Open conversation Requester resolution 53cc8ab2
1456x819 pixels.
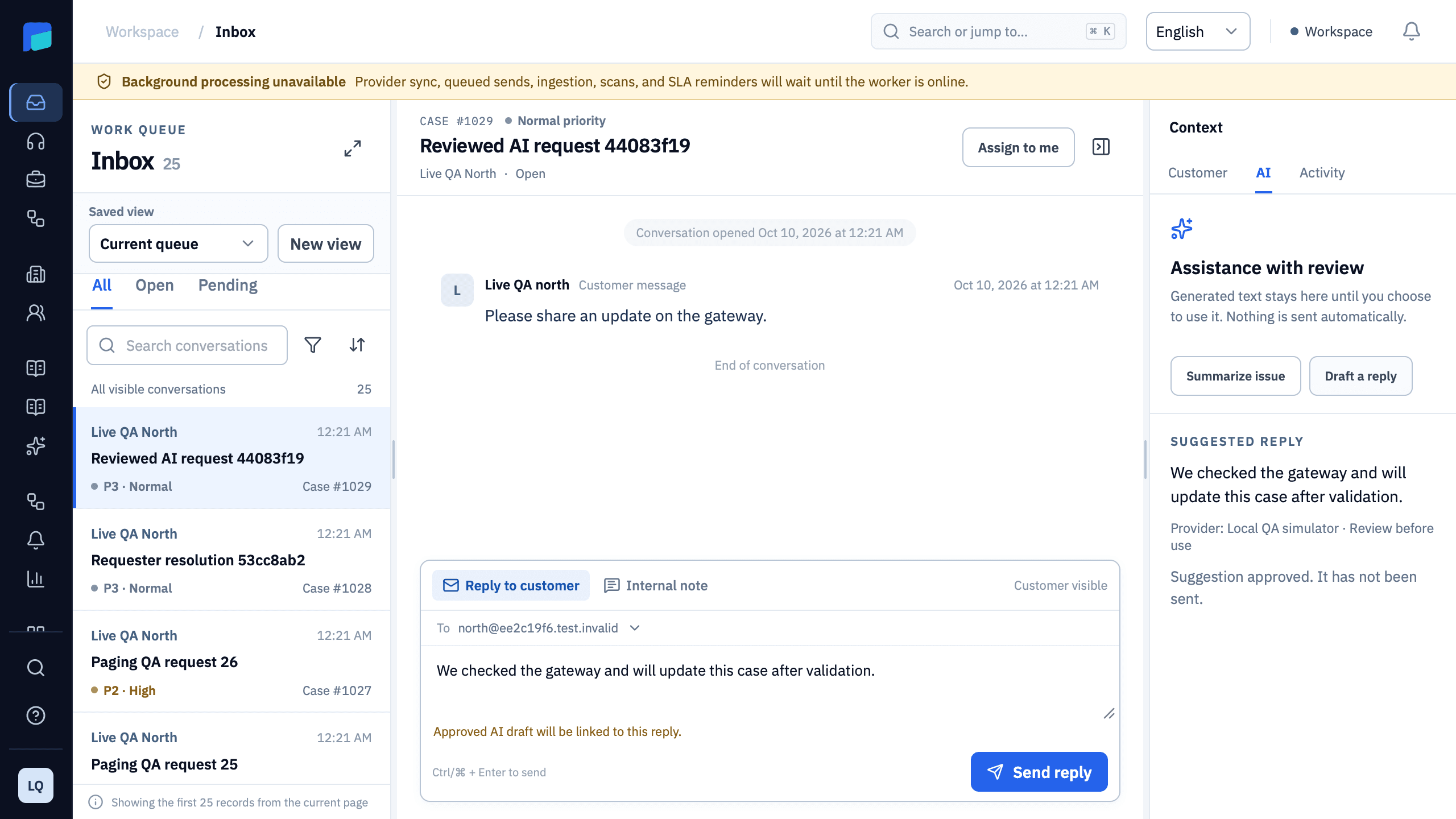coord(231,560)
